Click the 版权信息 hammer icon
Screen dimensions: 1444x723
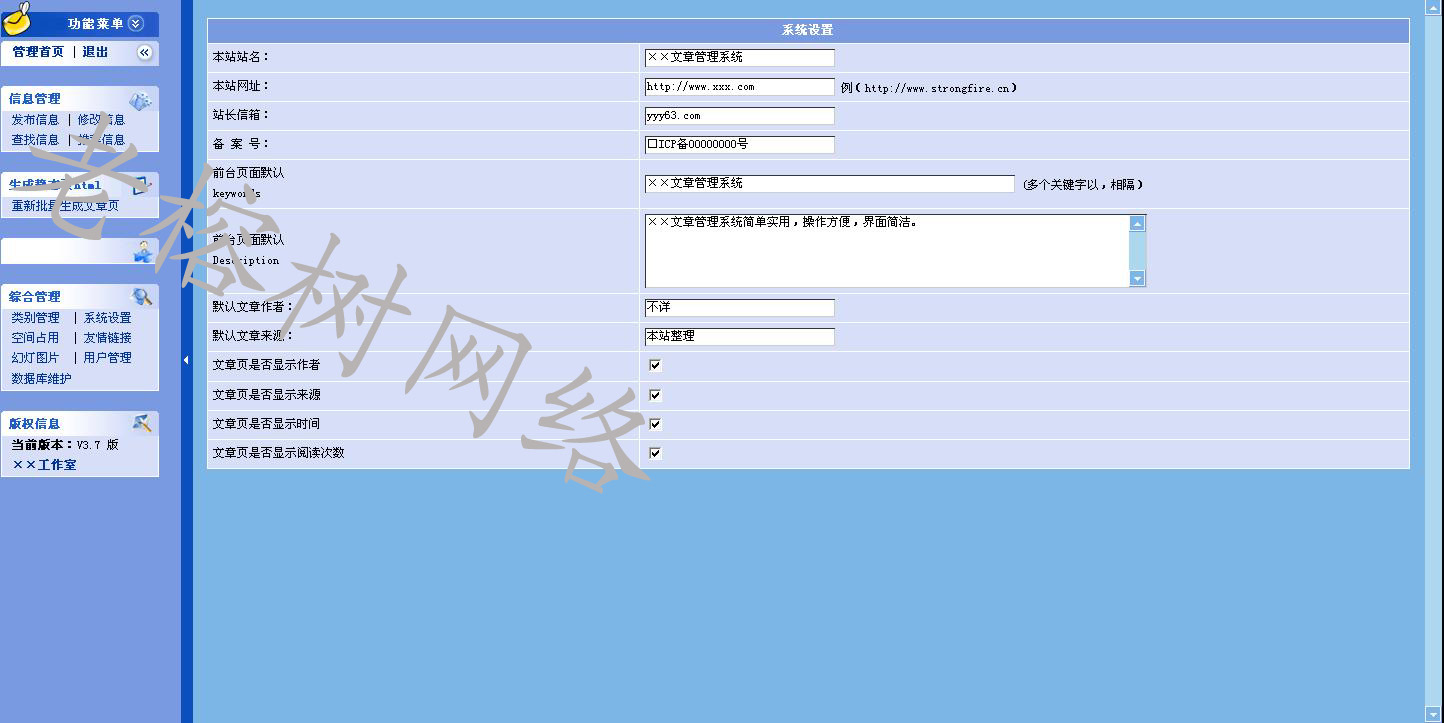(x=142, y=423)
